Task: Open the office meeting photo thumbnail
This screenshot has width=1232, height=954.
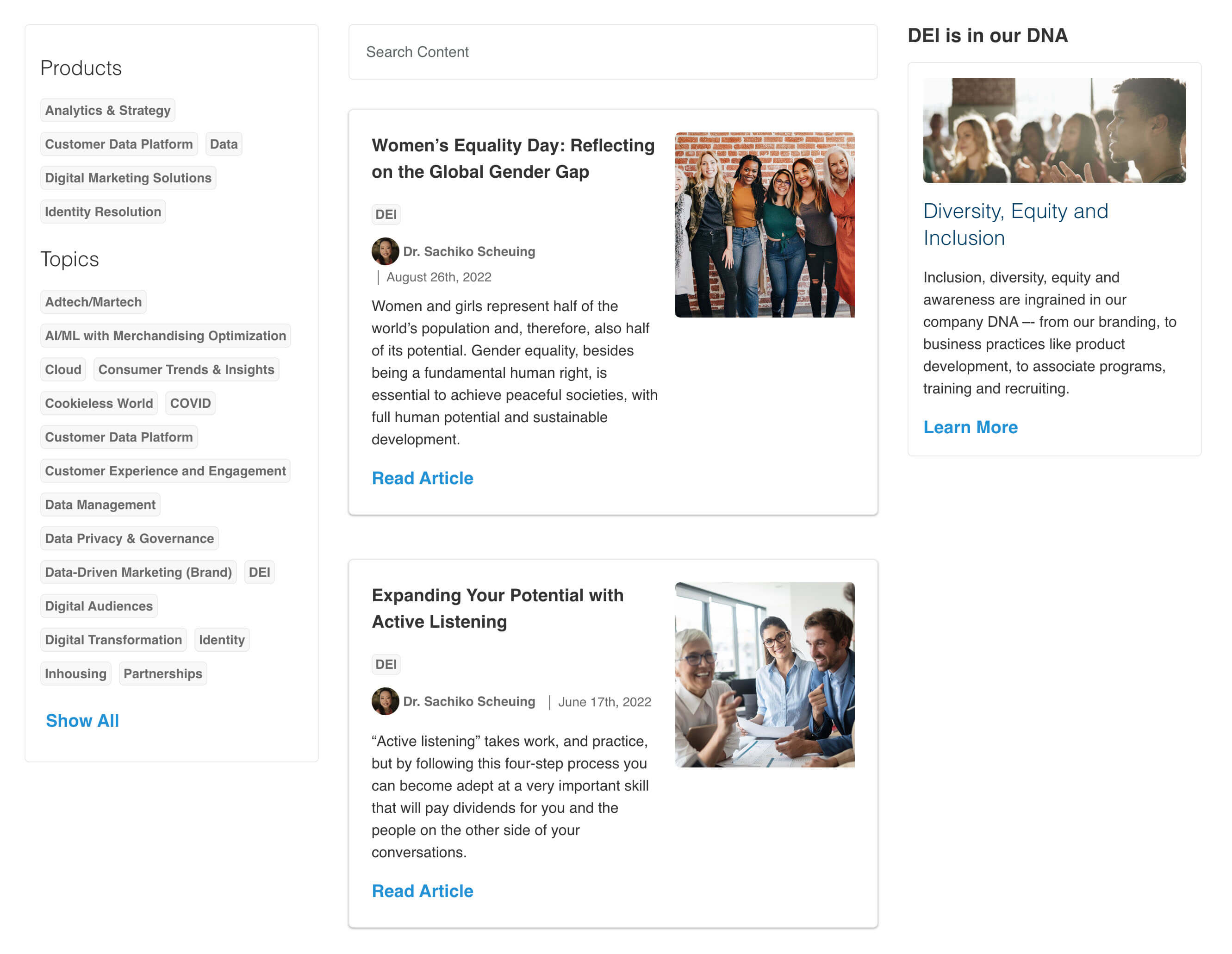Action: (765, 676)
